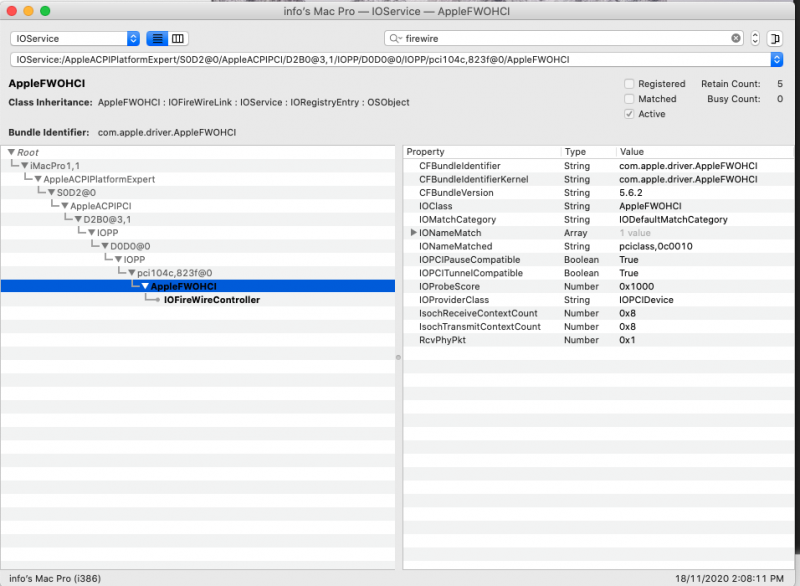
Task: Switch to the column browser view icon
Action: 178,38
